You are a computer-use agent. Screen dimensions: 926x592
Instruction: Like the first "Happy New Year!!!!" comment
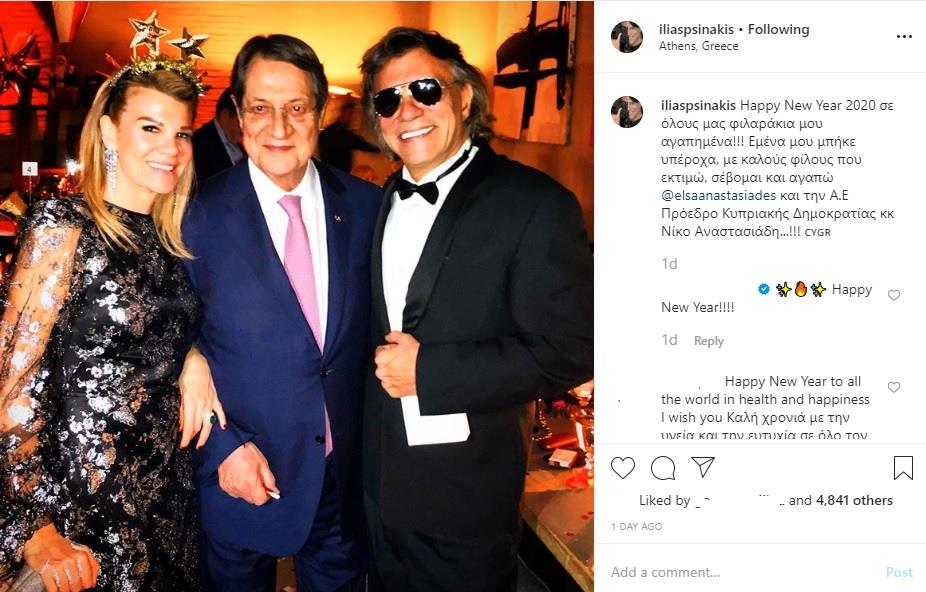894,295
